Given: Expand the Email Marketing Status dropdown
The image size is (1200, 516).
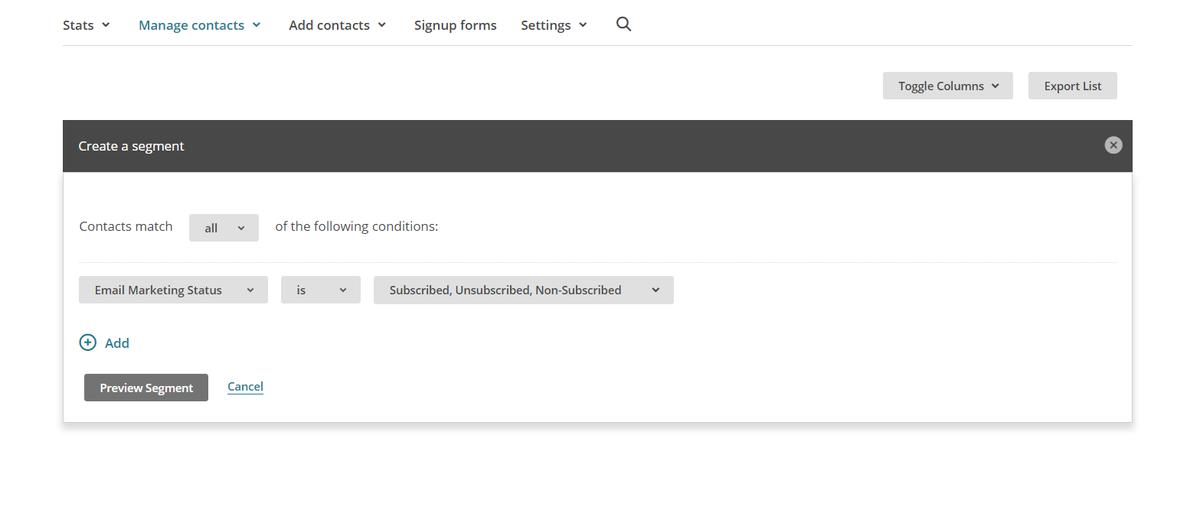Looking at the screenshot, I should coord(173,290).
